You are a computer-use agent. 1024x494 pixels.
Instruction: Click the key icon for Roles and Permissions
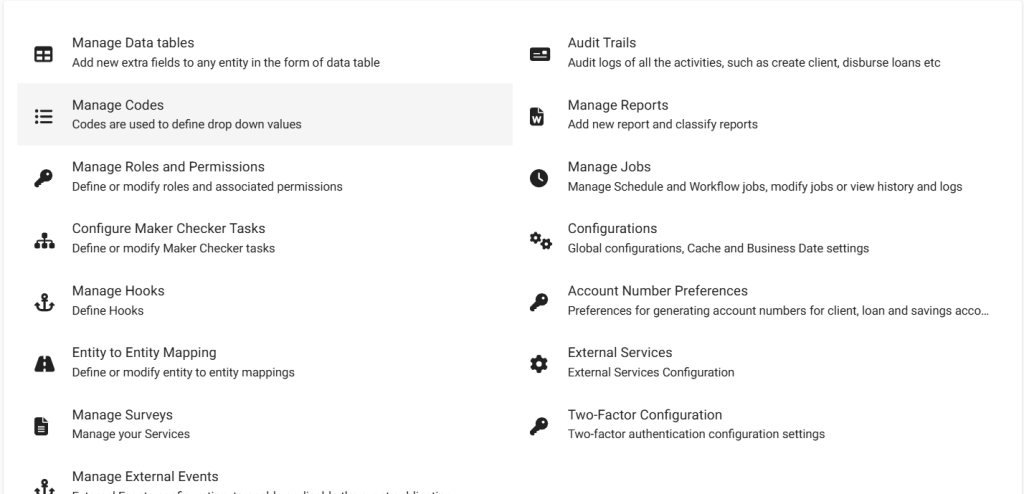point(44,178)
